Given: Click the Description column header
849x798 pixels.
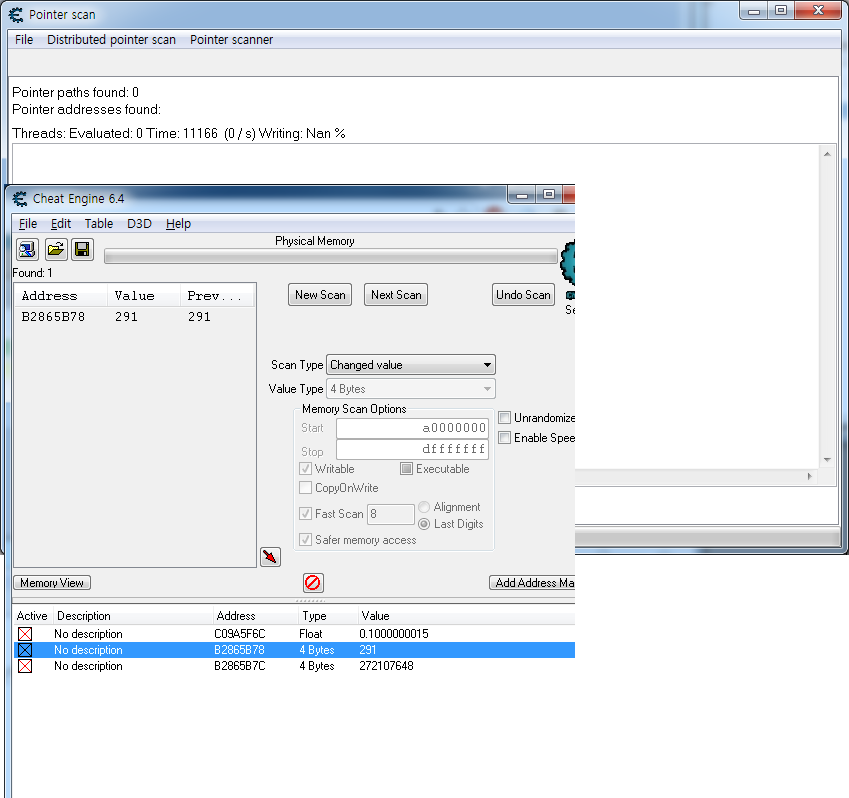Looking at the screenshot, I should (x=133, y=616).
